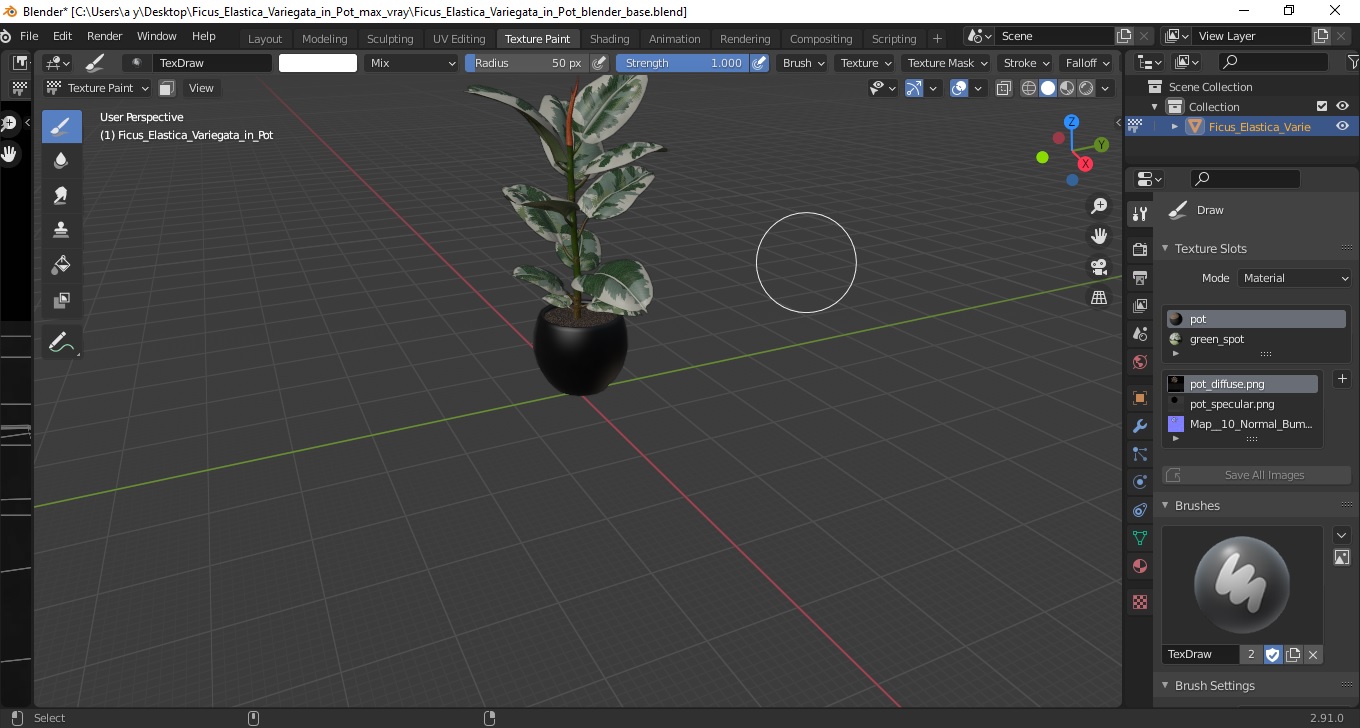Hide the Ficus_Elastica_Varie object in the outliner
1360x728 pixels.
coord(1342,126)
